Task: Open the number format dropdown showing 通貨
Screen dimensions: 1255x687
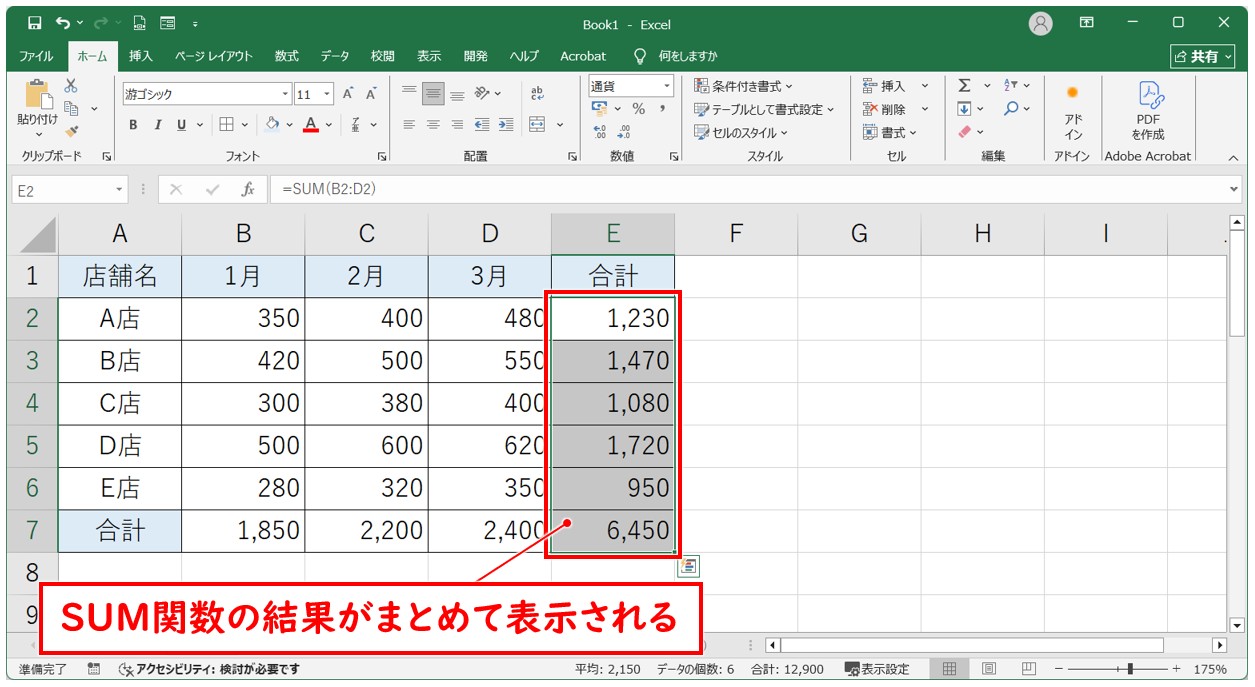Action: click(x=667, y=86)
